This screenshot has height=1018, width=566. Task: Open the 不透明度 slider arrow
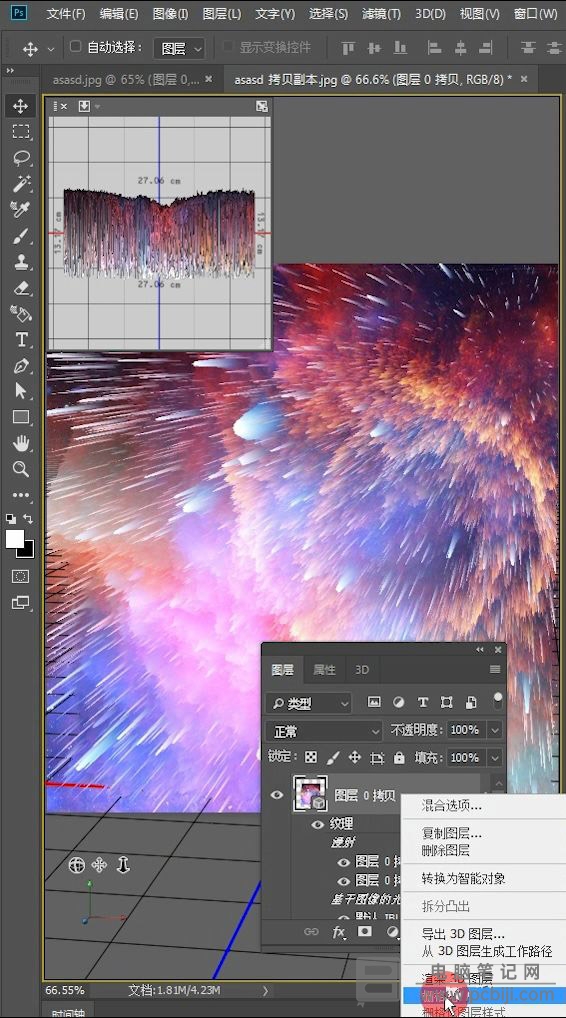coord(495,730)
